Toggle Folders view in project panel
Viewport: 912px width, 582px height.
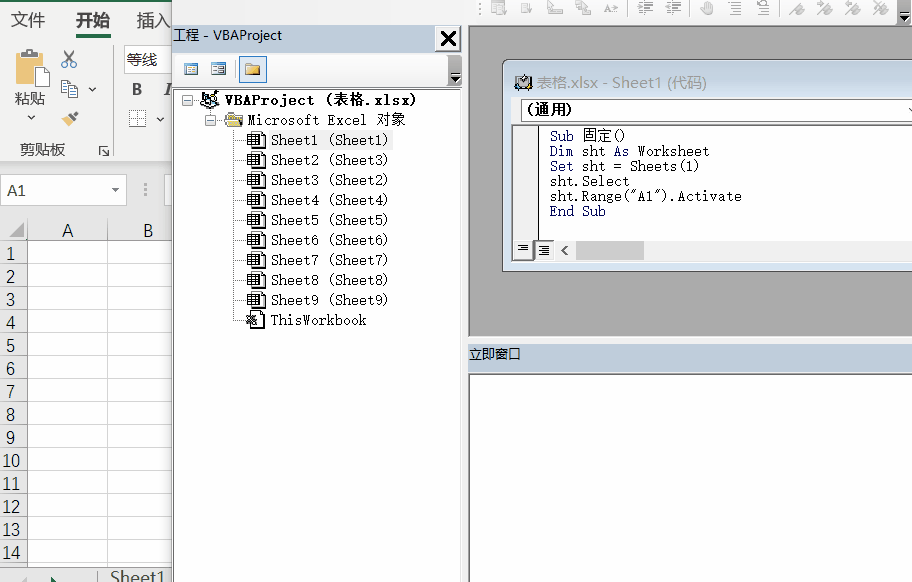point(252,69)
